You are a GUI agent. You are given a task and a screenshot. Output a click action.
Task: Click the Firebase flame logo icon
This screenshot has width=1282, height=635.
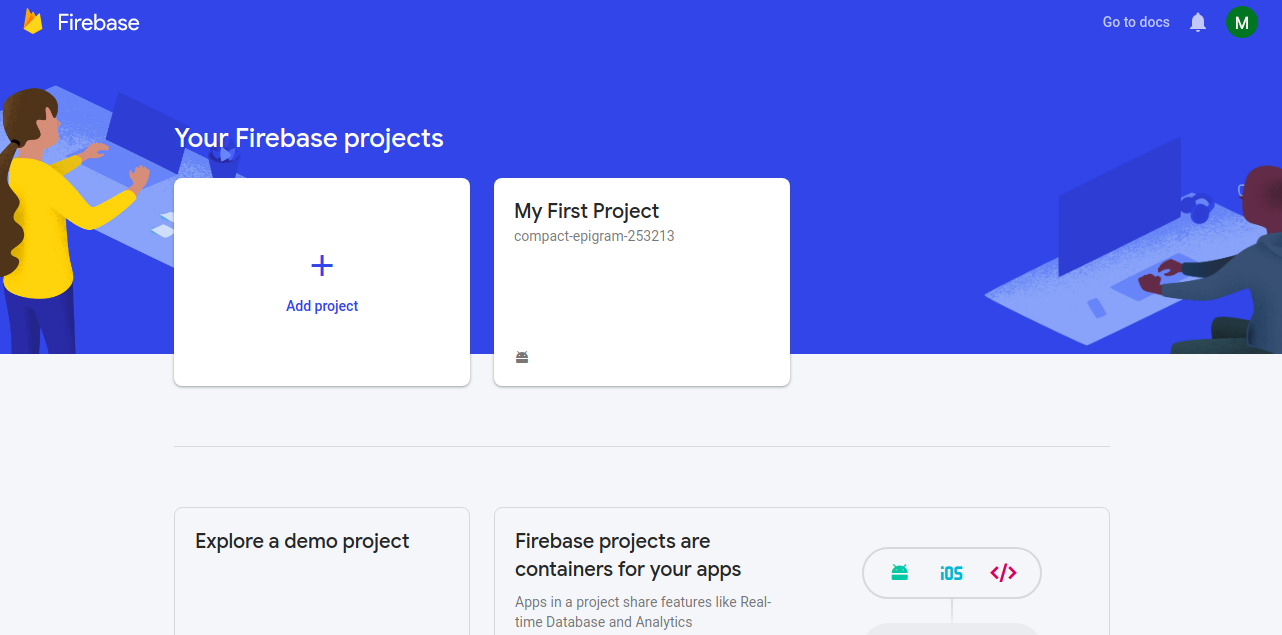click(x=33, y=22)
